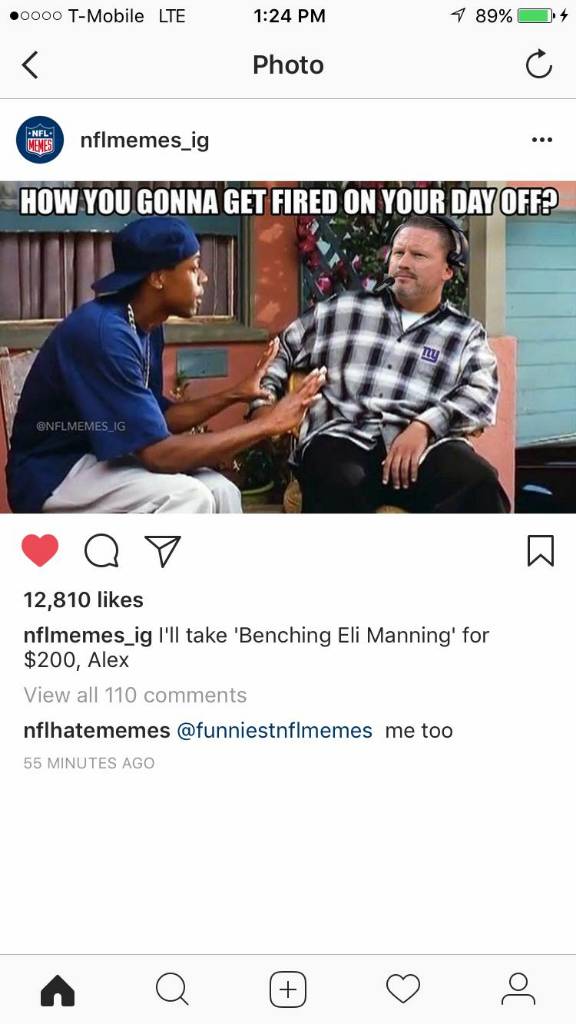Open nflmemes_ig username in post header
Viewport: 576px width, 1024px height.
144,140
